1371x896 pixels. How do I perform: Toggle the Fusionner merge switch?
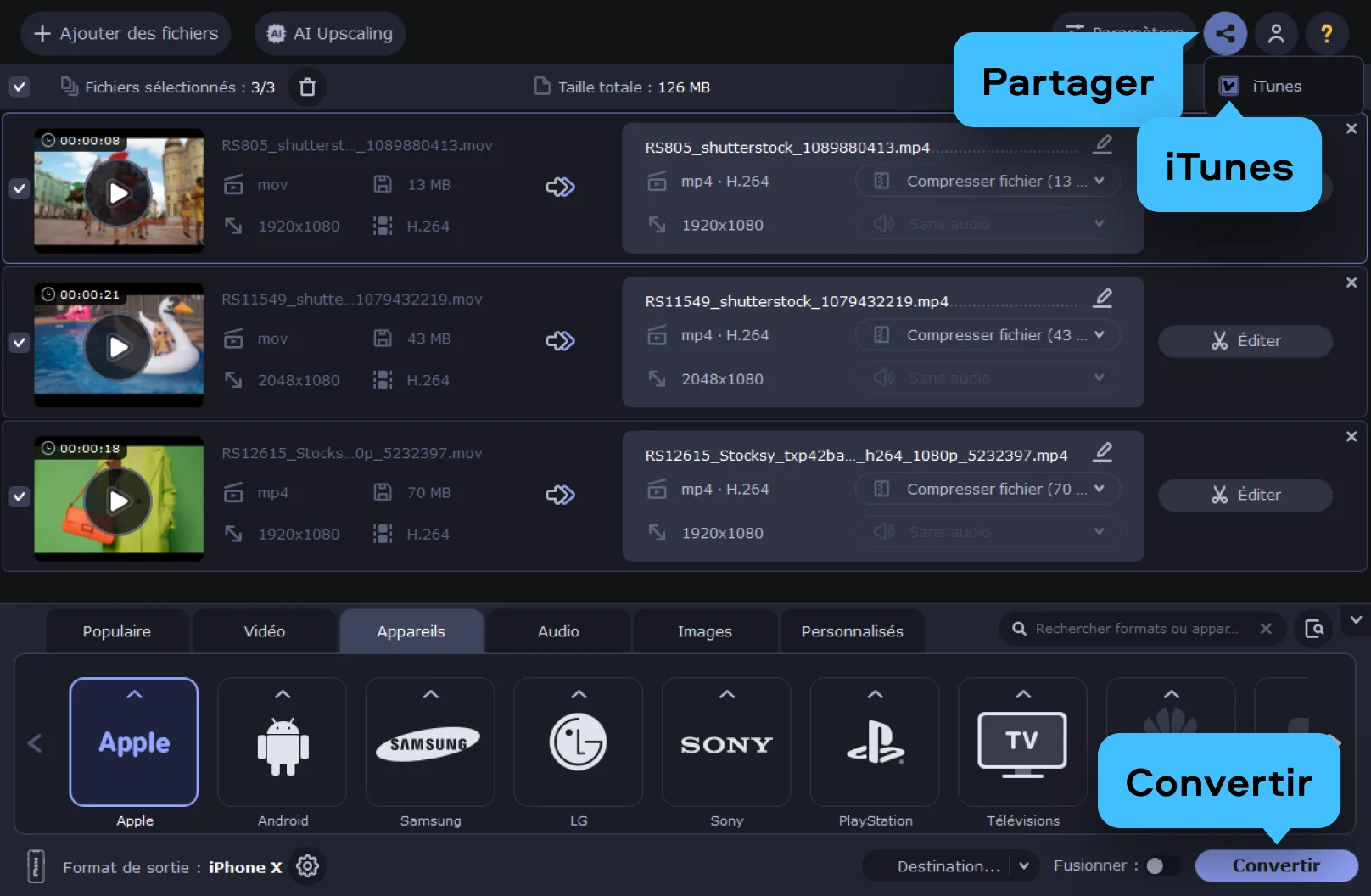pos(1161,865)
